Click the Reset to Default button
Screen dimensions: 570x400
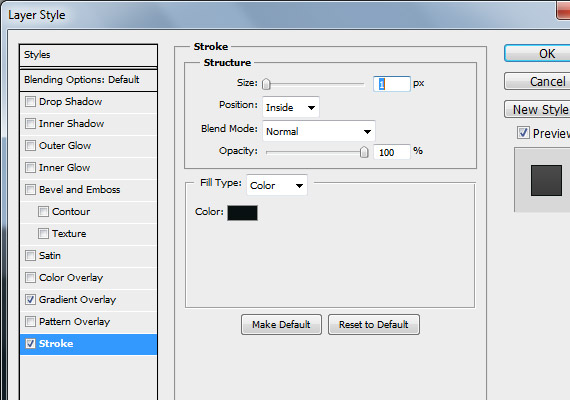(374, 324)
